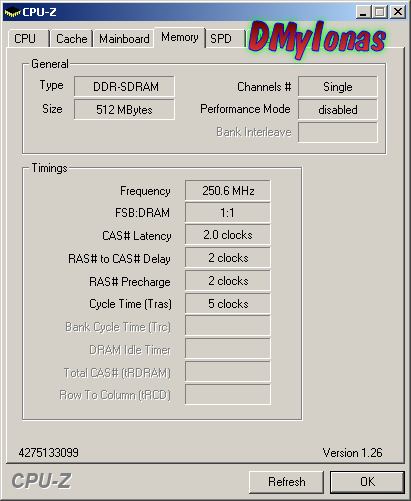
Task: Click the CAS# Latency label
Action: pyautogui.click(x=137, y=236)
